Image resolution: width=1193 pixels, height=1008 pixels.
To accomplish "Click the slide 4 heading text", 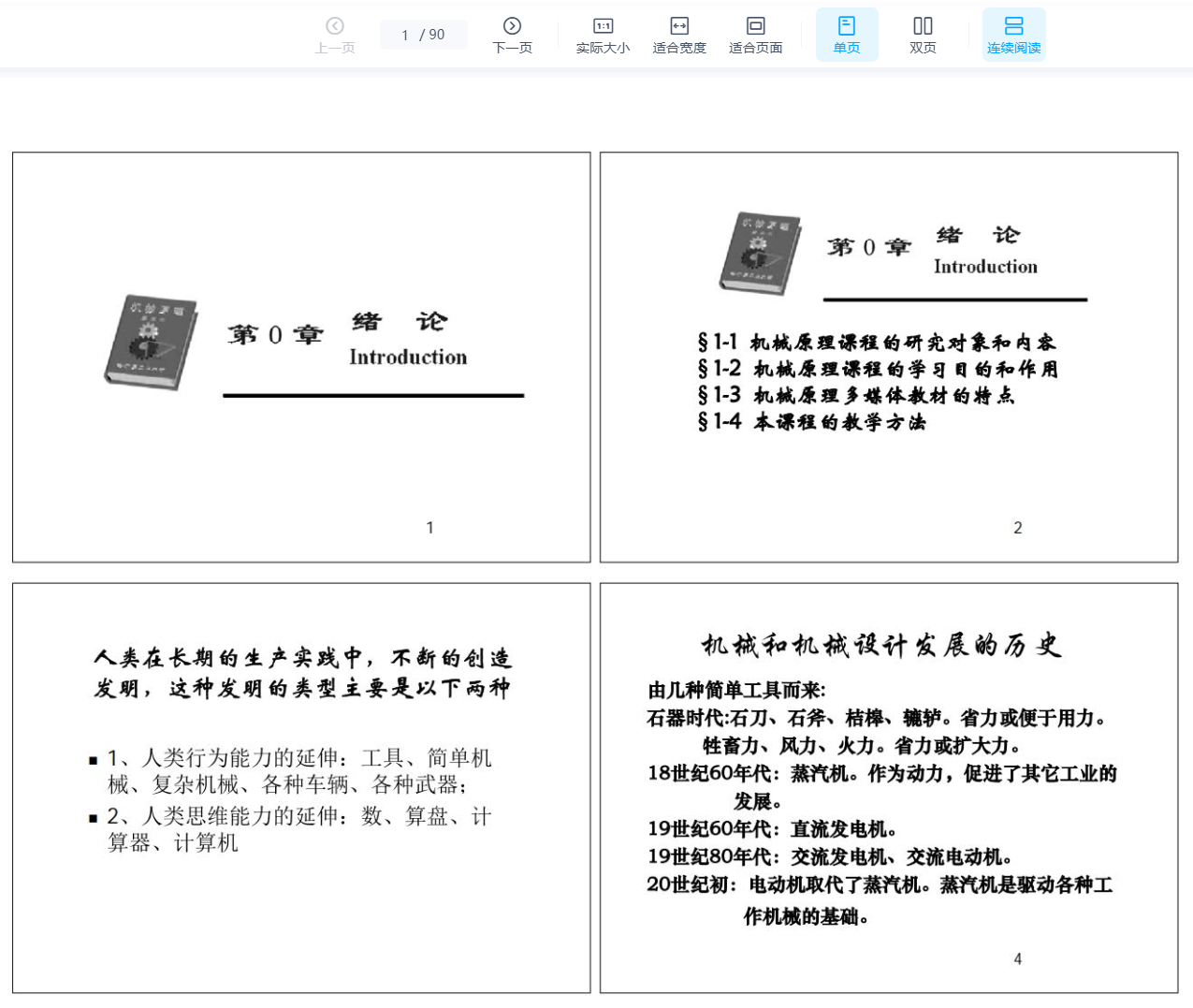I will tap(881, 645).
